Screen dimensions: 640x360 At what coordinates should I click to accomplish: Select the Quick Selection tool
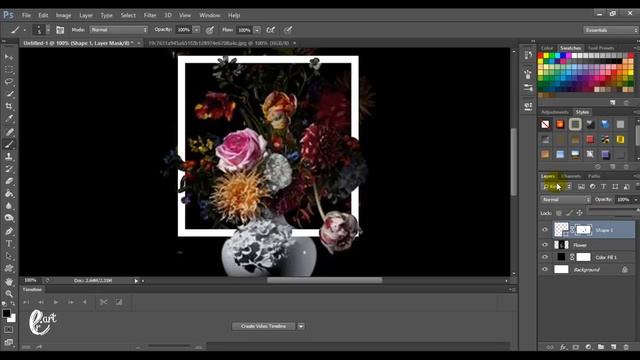(9, 94)
